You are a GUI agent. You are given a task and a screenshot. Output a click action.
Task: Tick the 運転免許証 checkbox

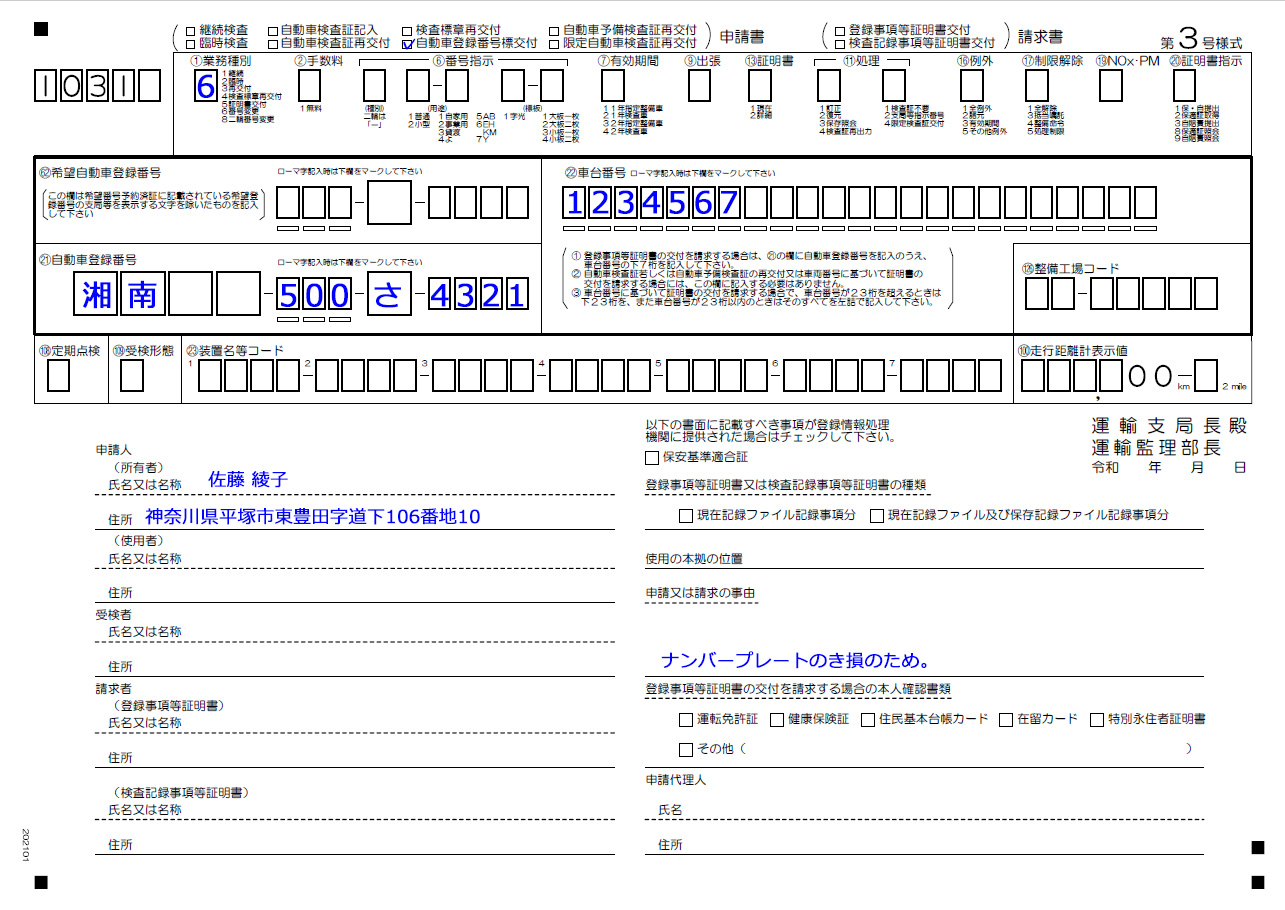point(685,719)
